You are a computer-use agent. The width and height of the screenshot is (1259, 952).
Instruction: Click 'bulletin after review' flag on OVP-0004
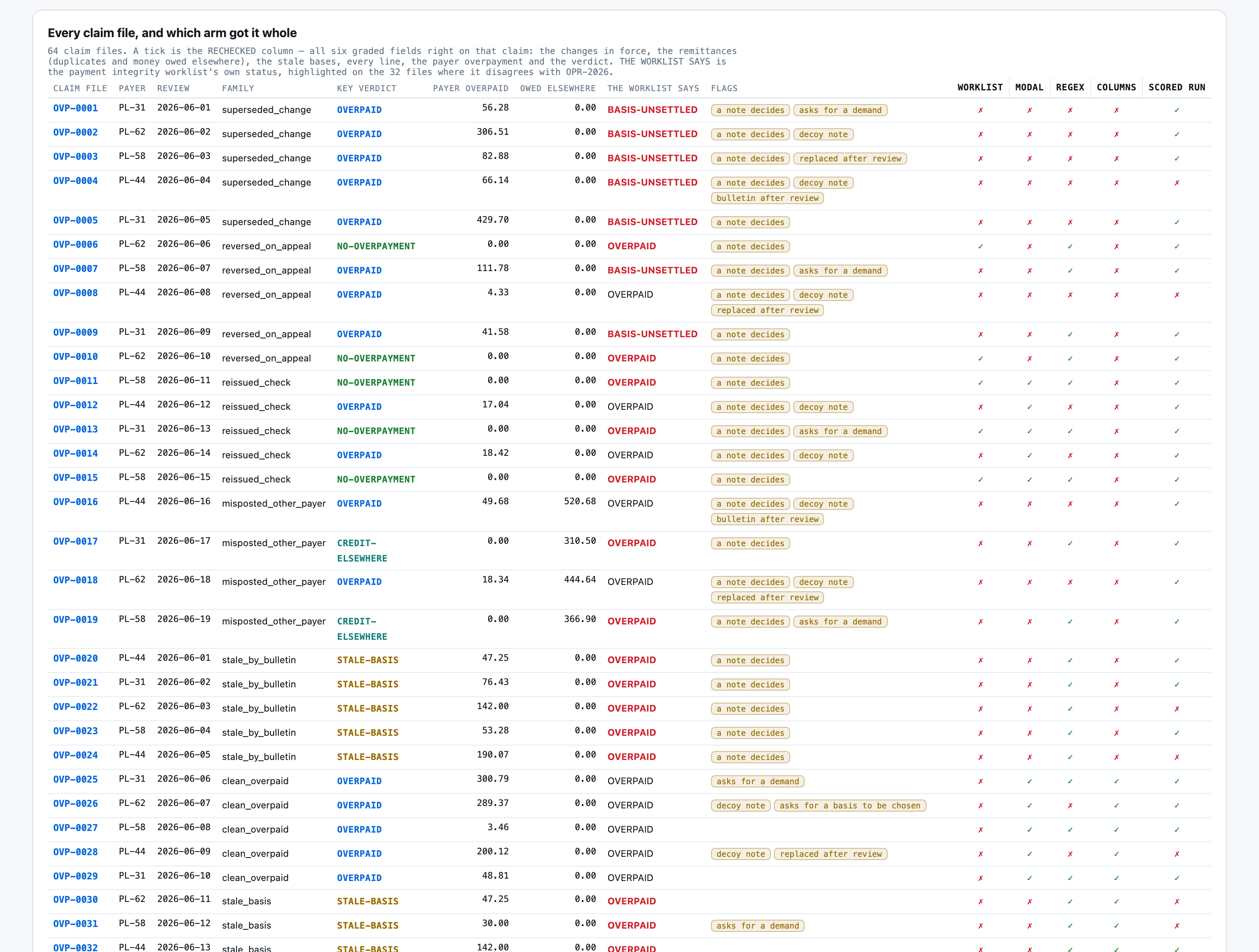(x=767, y=198)
